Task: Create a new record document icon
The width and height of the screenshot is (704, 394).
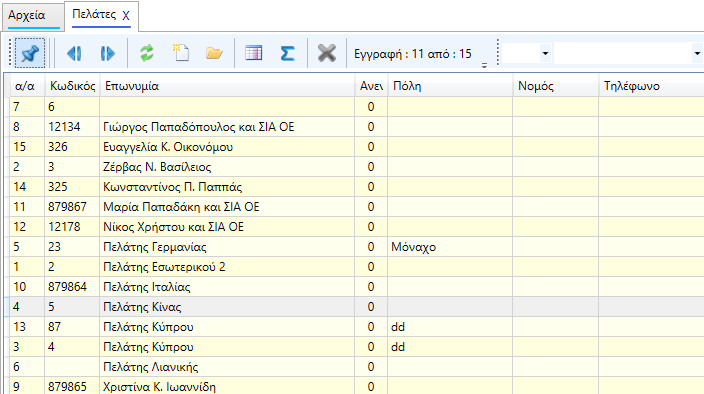Action: (x=181, y=53)
